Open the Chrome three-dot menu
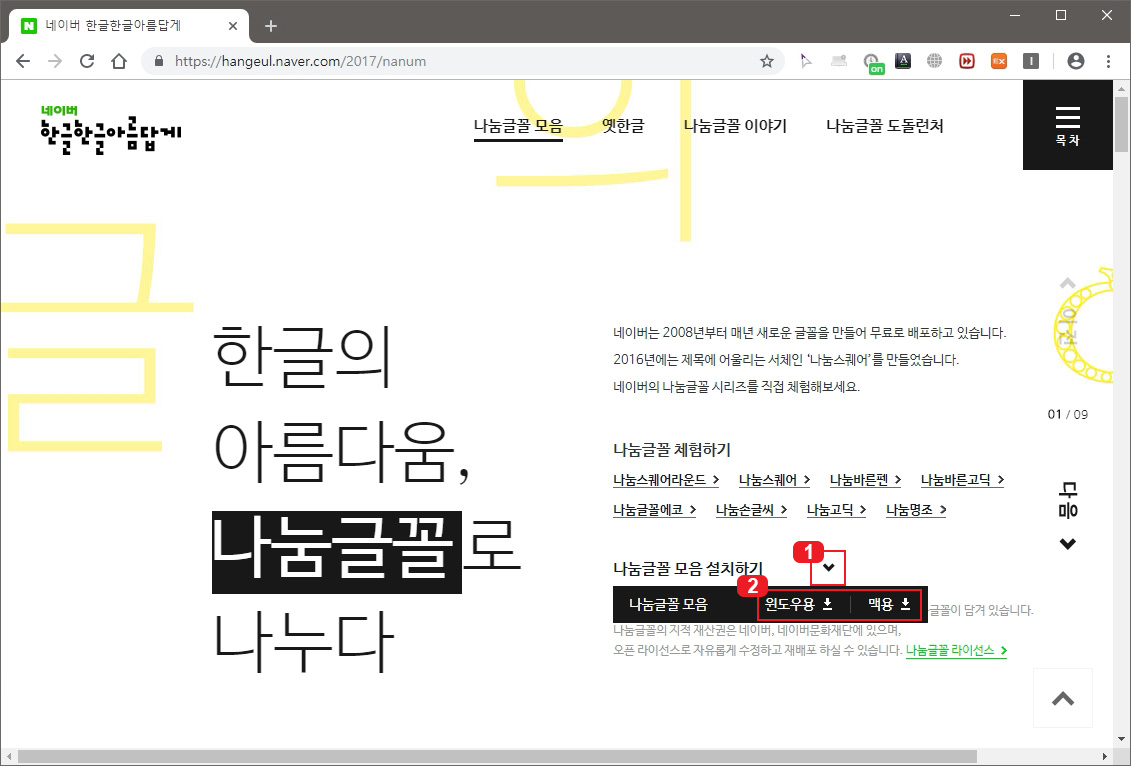 (1109, 61)
